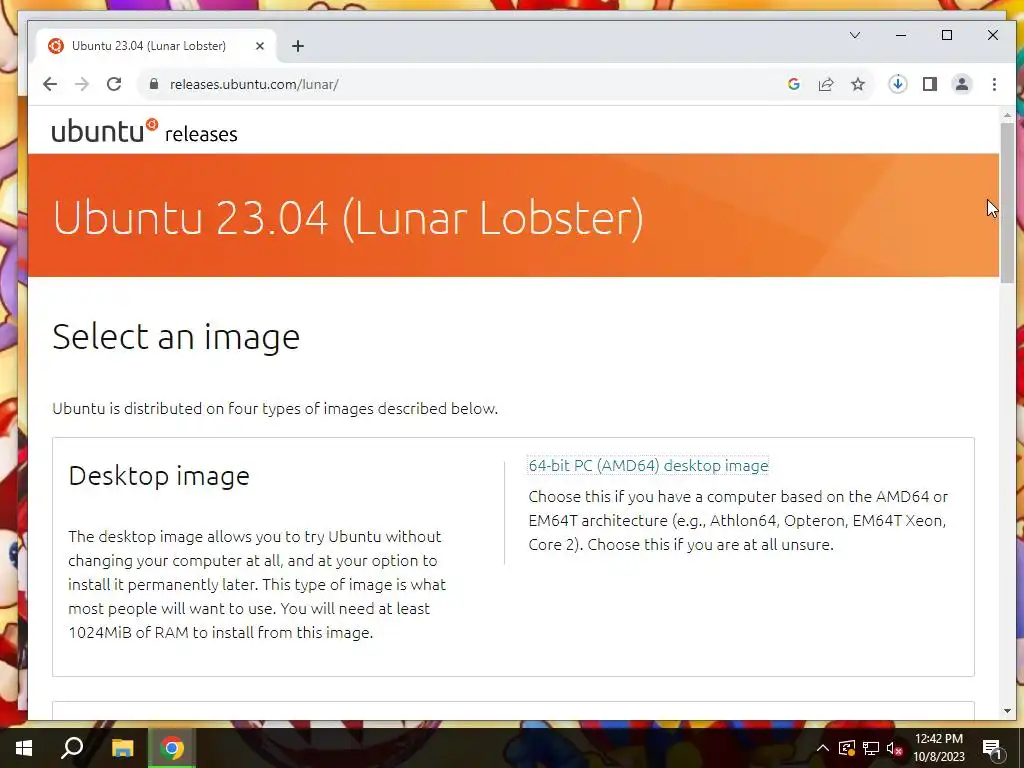Click the Chrome taskbar icon

[172, 748]
